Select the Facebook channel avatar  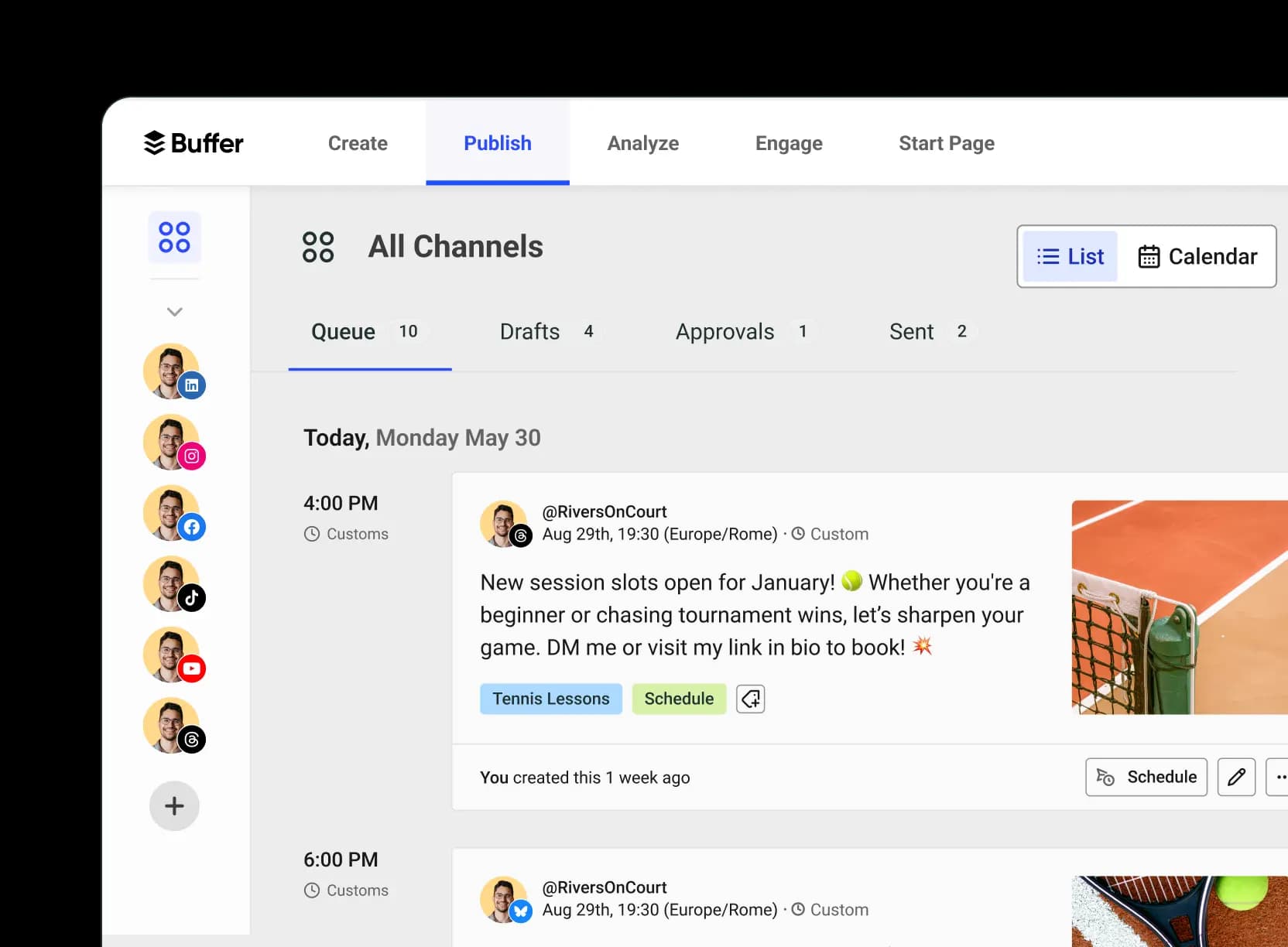pyautogui.click(x=172, y=513)
